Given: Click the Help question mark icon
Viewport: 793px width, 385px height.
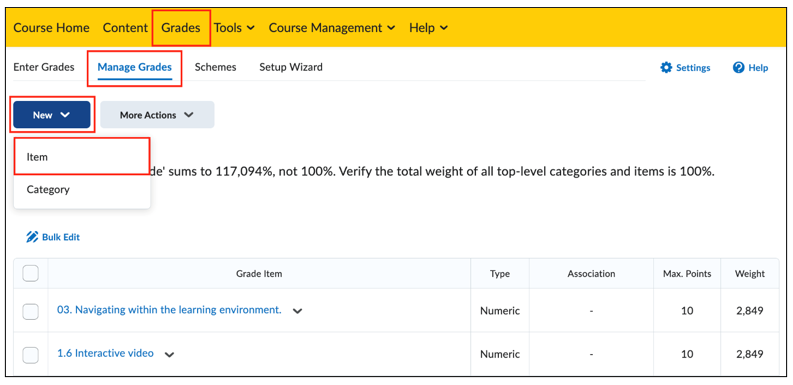Looking at the screenshot, I should [x=738, y=68].
